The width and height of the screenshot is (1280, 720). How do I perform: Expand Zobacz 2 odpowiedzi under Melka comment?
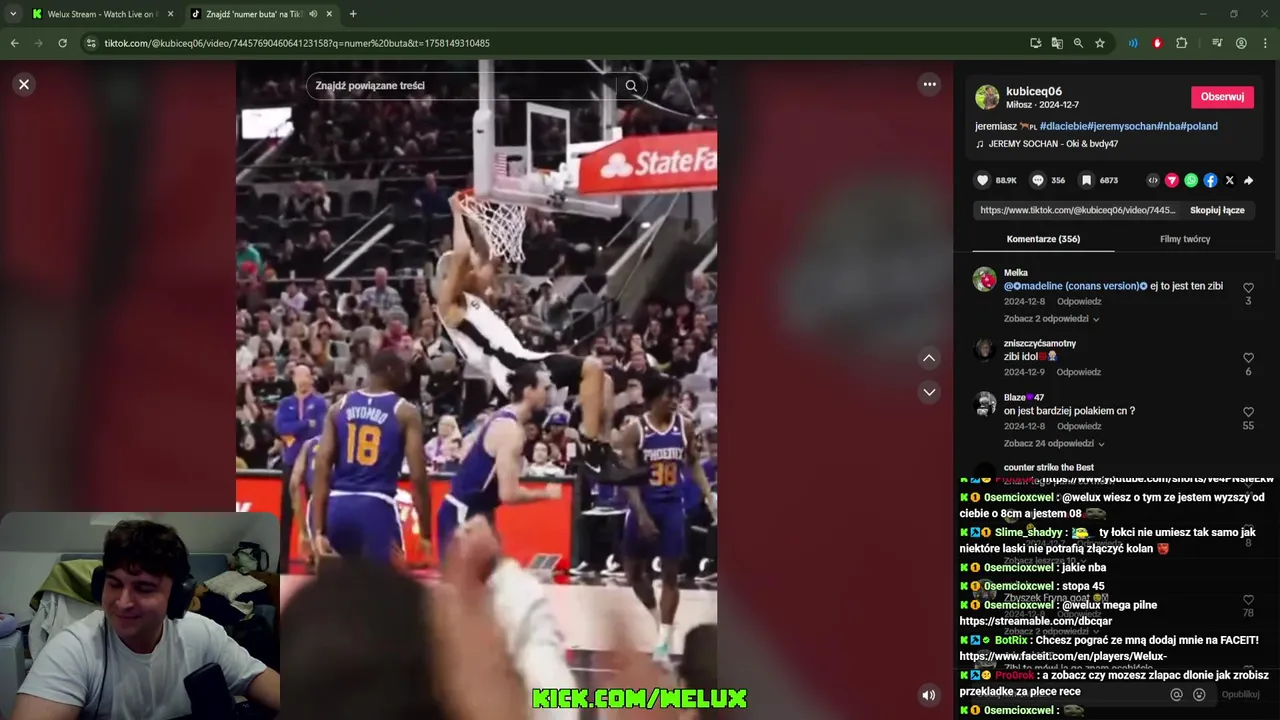coord(1051,319)
